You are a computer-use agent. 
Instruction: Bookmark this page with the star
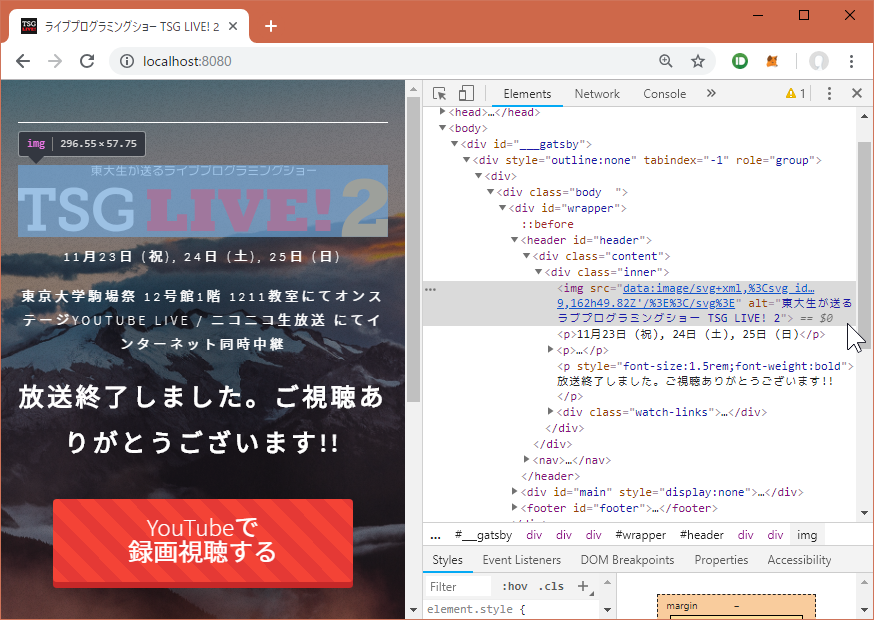coord(698,61)
